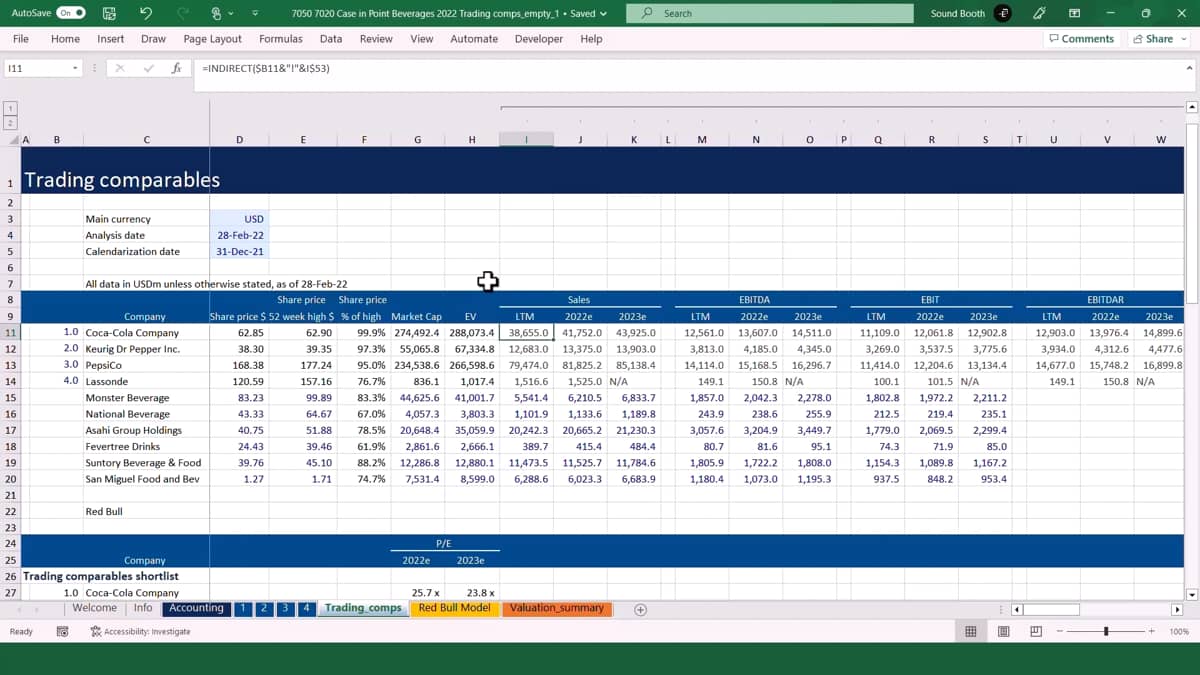
Task: Open the View ribbon tab
Action: click(x=422, y=39)
